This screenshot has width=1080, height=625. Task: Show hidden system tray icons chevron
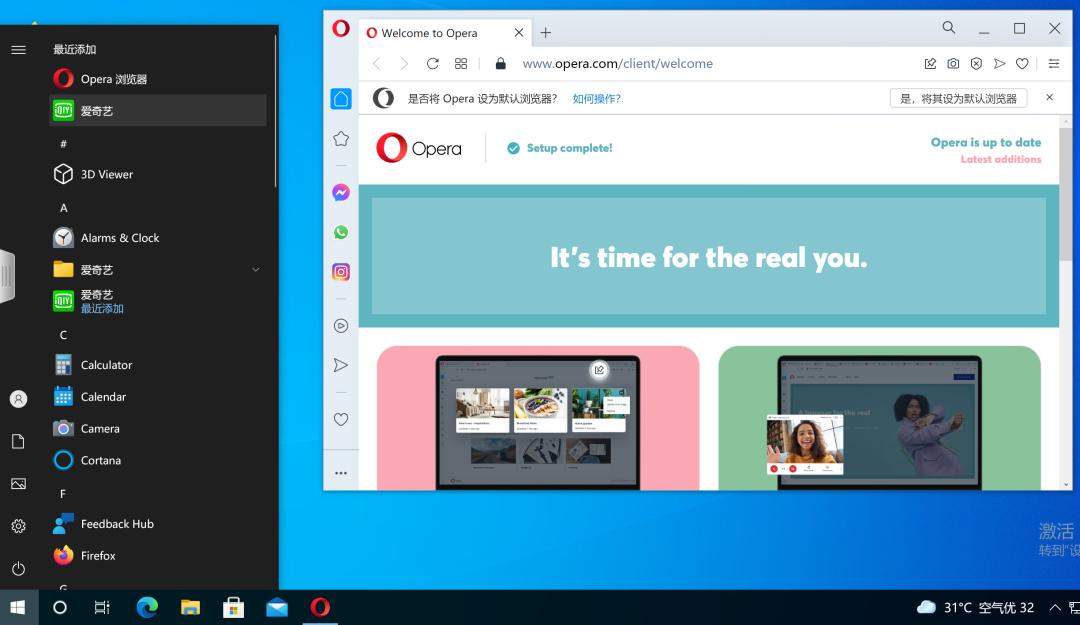pos(1055,607)
